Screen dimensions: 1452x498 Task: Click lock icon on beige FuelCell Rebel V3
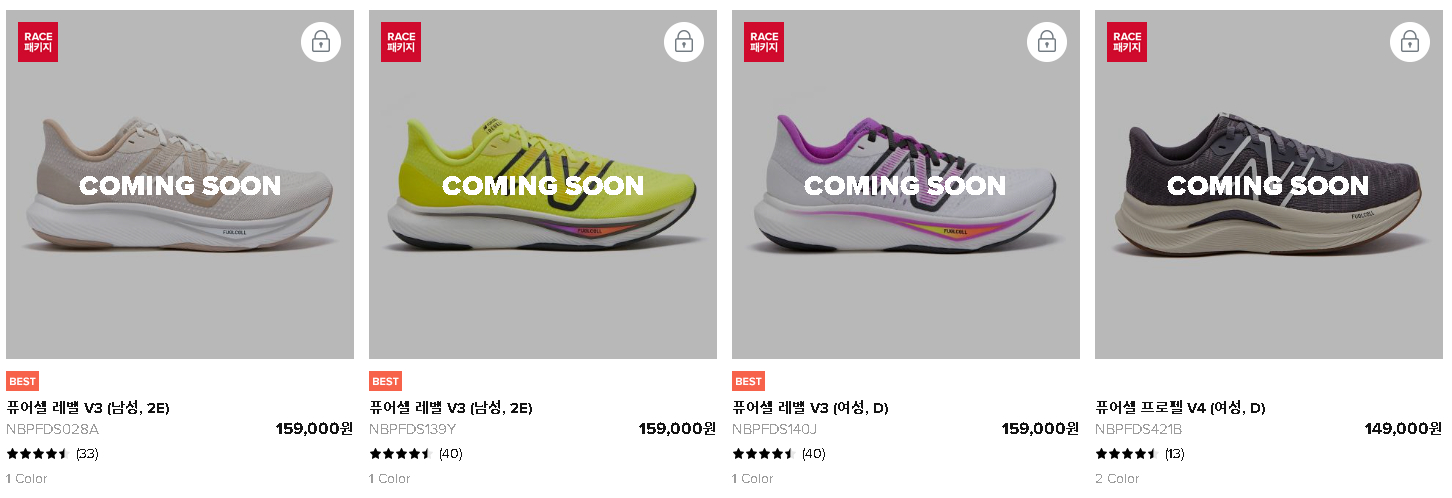pyautogui.click(x=321, y=42)
